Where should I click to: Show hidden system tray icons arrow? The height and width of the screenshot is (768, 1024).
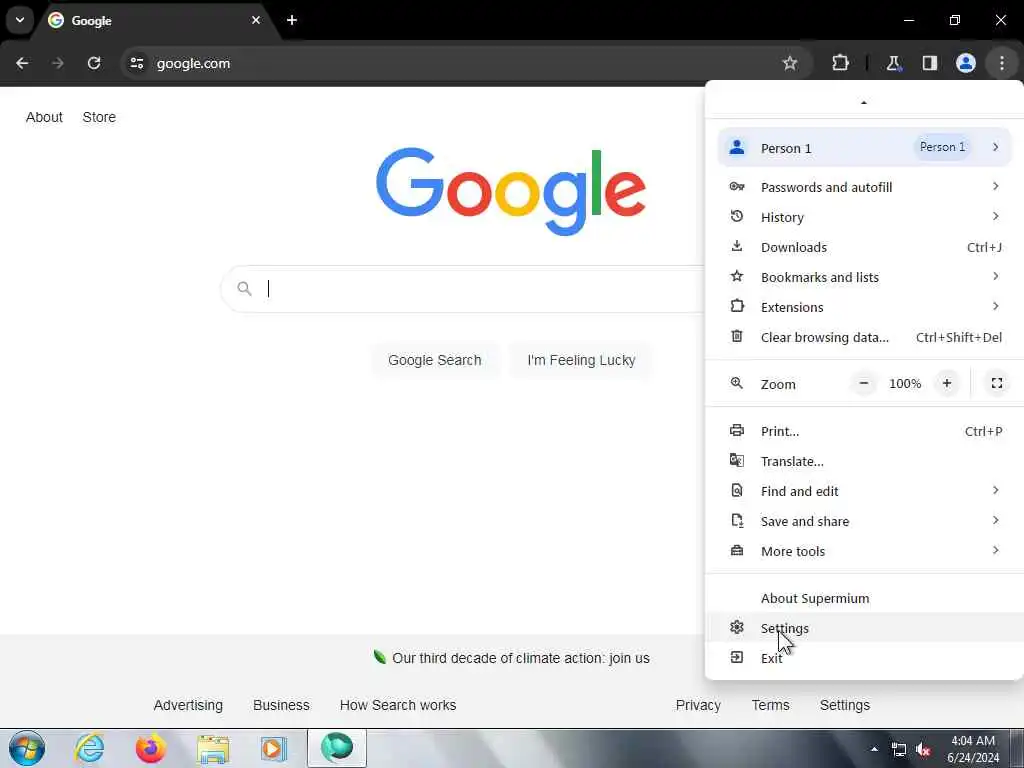874,749
